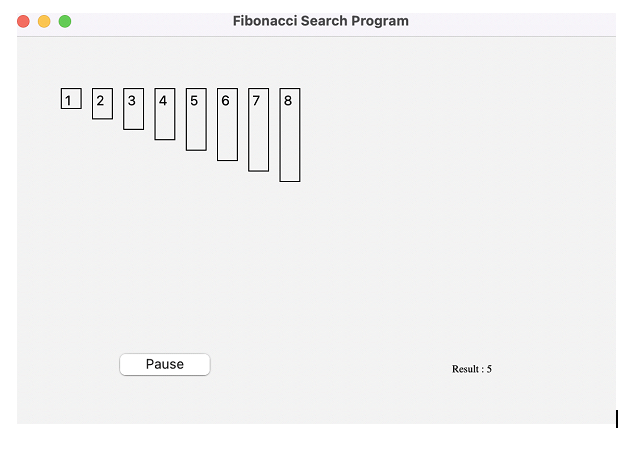The width and height of the screenshot is (637, 451).
Task: Click the Result : 5 label
Action: (x=472, y=369)
